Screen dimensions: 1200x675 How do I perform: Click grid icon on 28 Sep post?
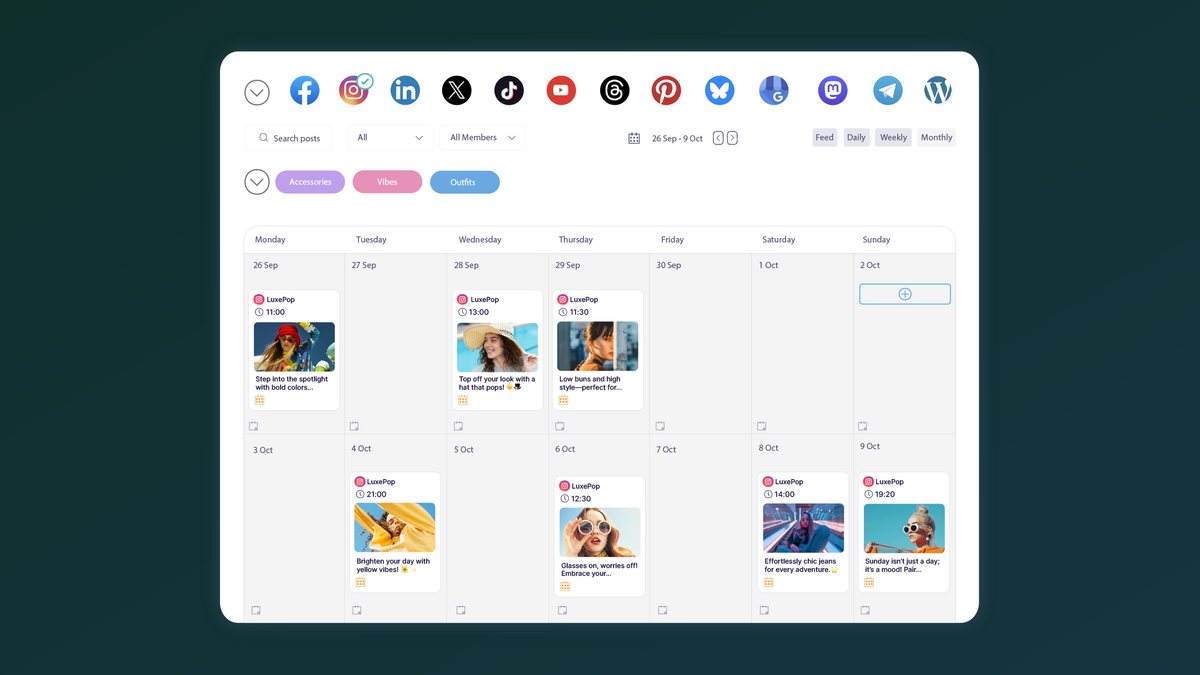[463, 400]
